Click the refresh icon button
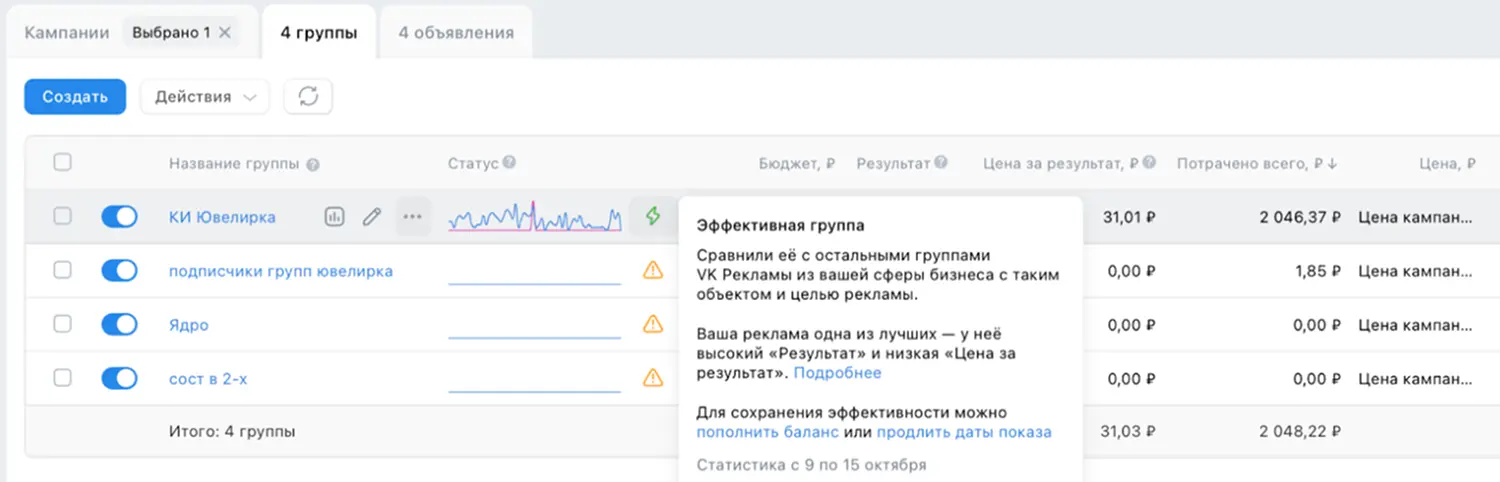This screenshot has height=482, width=1500. click(308, 97)
